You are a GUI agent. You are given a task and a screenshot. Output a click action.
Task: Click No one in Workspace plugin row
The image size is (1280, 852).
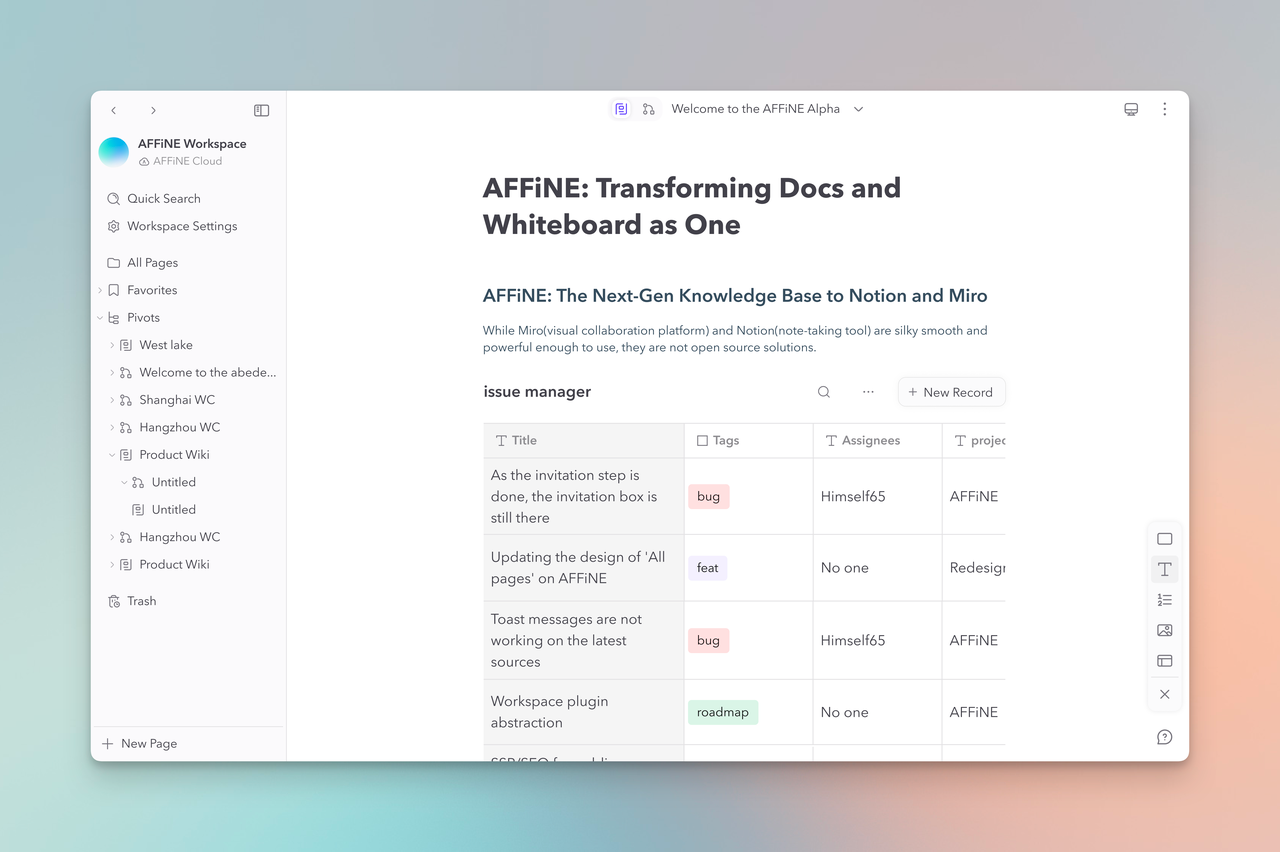(x=845, y=712)
